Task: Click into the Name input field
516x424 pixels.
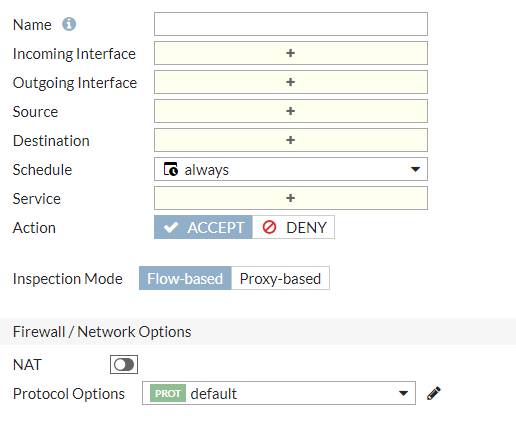Action: 291,24
